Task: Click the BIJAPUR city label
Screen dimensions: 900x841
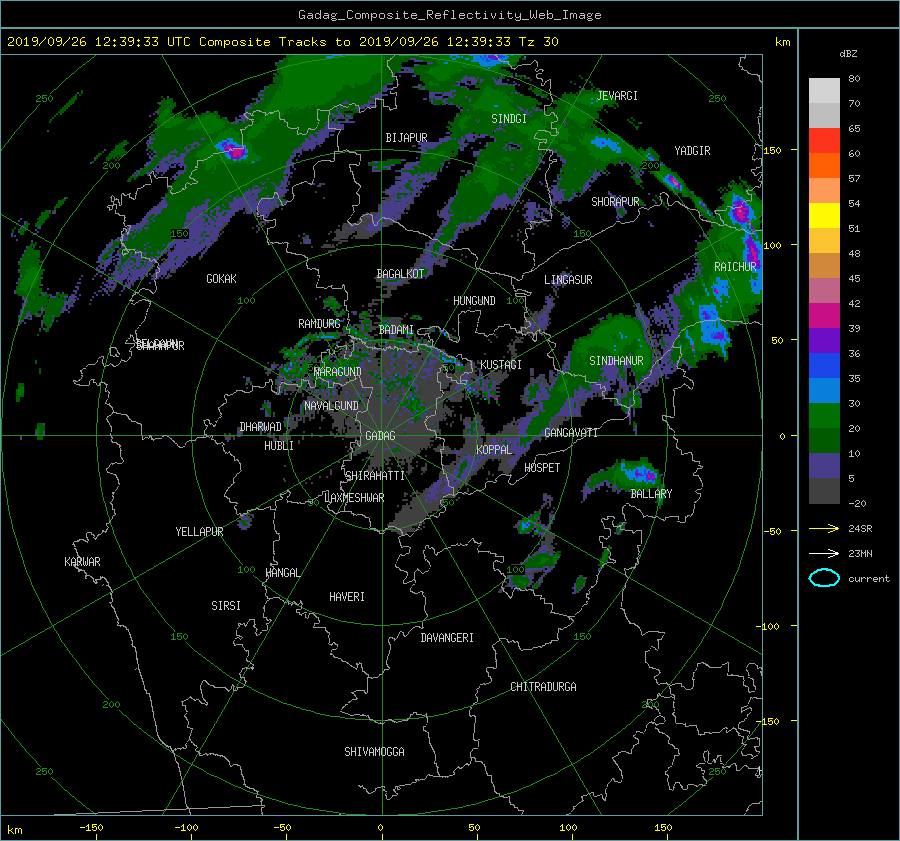Action: click(x=406, y=138)
